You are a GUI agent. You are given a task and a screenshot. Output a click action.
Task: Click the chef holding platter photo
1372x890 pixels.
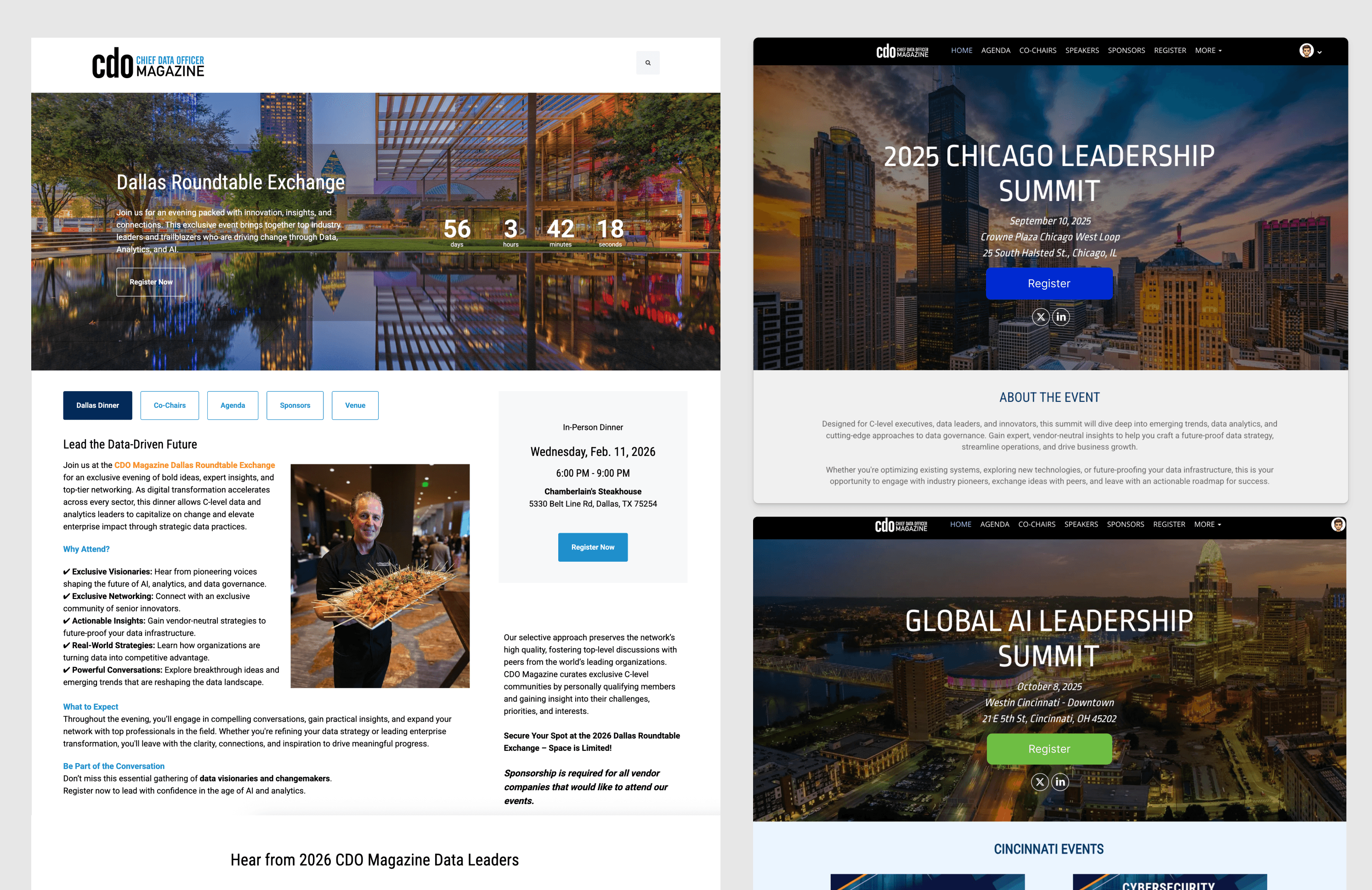tap(380, 576)
